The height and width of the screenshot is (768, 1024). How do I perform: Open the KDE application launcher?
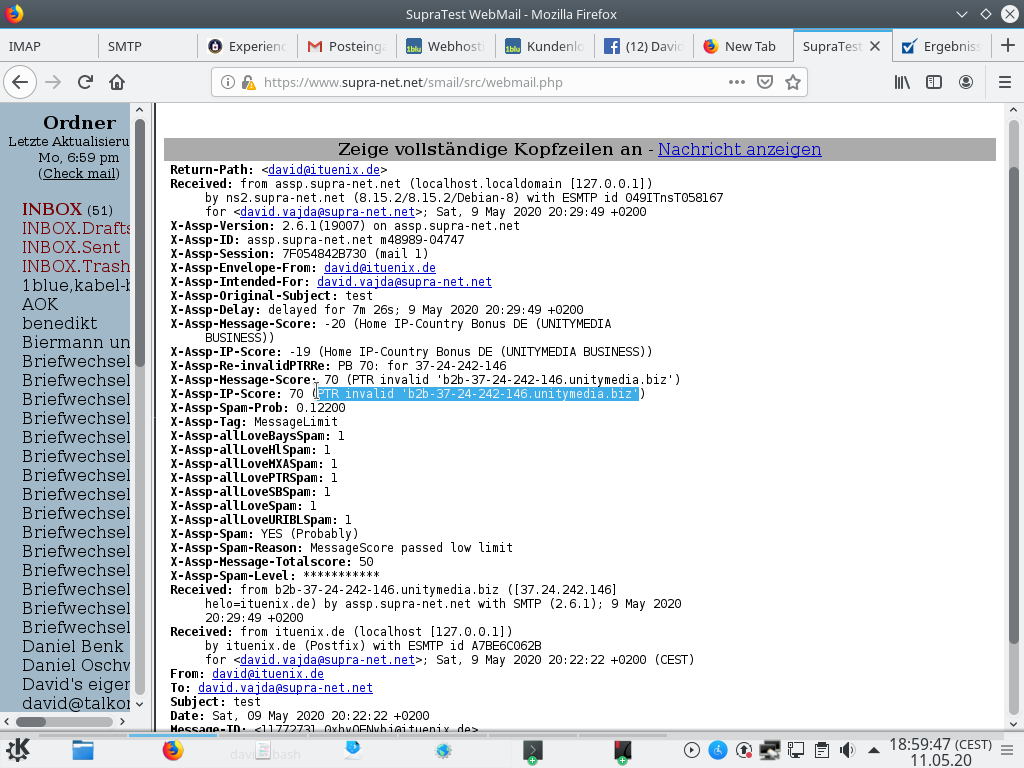(18, 750)
